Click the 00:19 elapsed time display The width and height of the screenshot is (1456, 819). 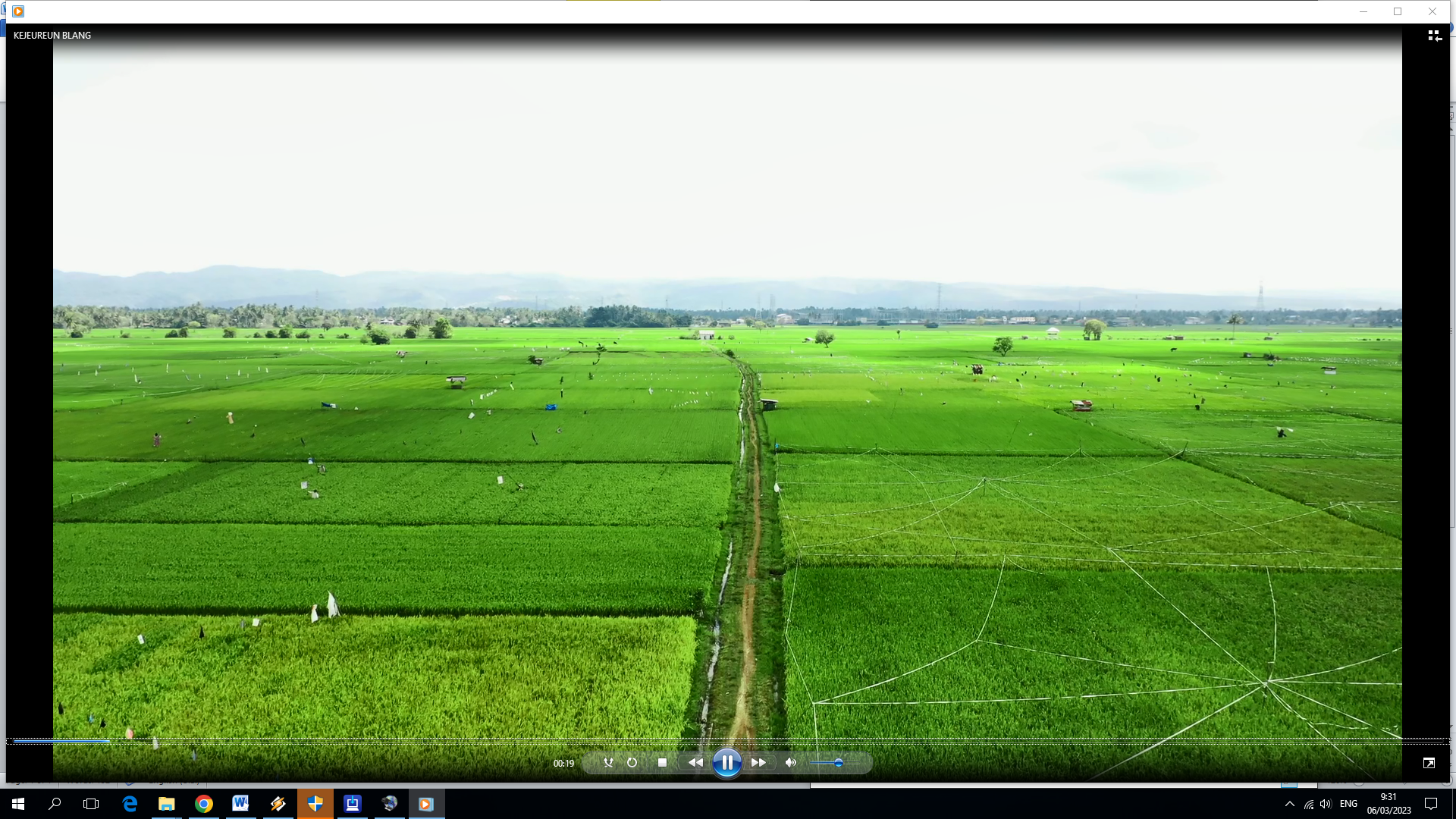coord(563,764)
